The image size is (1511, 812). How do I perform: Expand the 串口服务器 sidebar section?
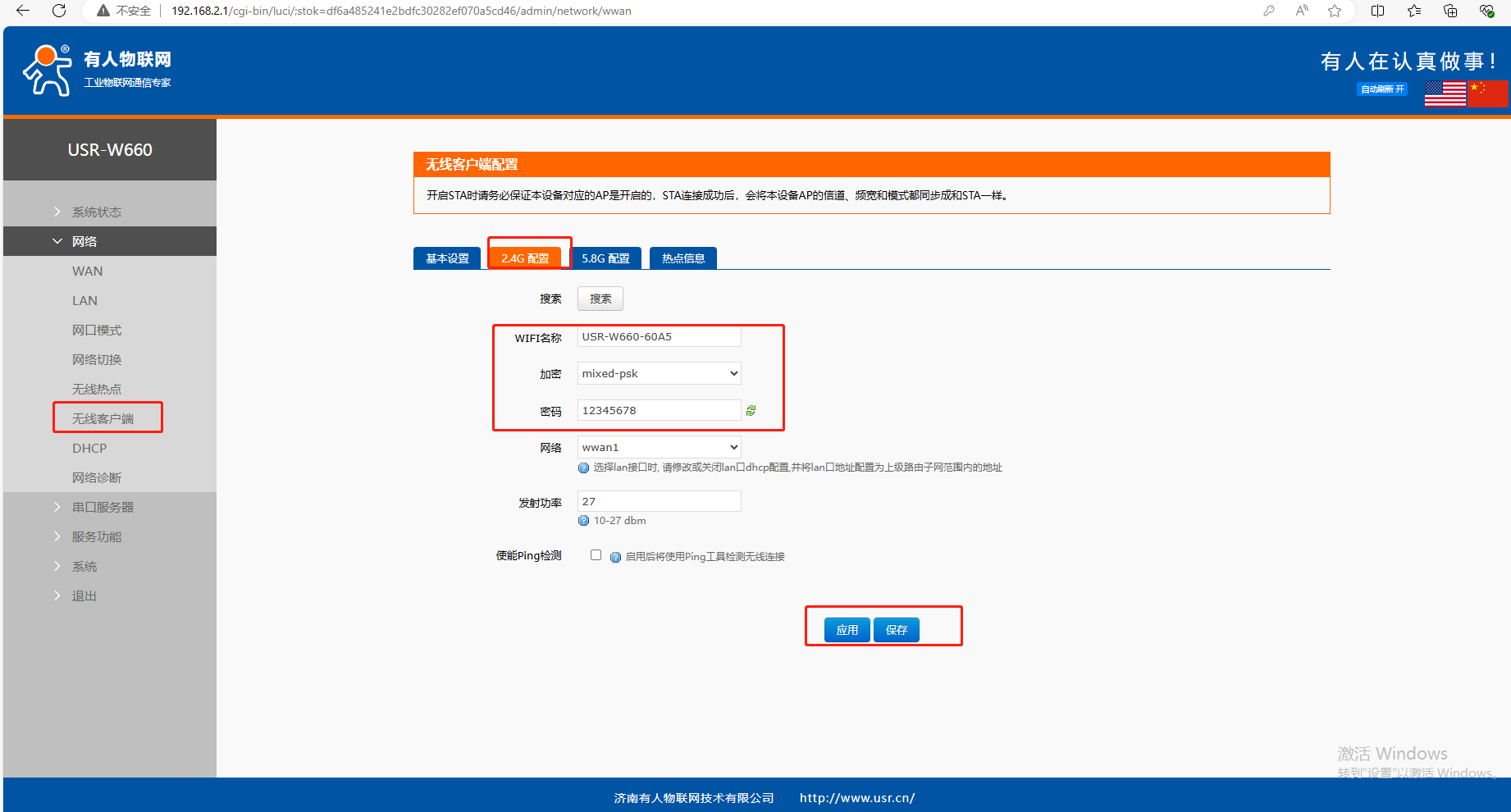coord(103,507)
